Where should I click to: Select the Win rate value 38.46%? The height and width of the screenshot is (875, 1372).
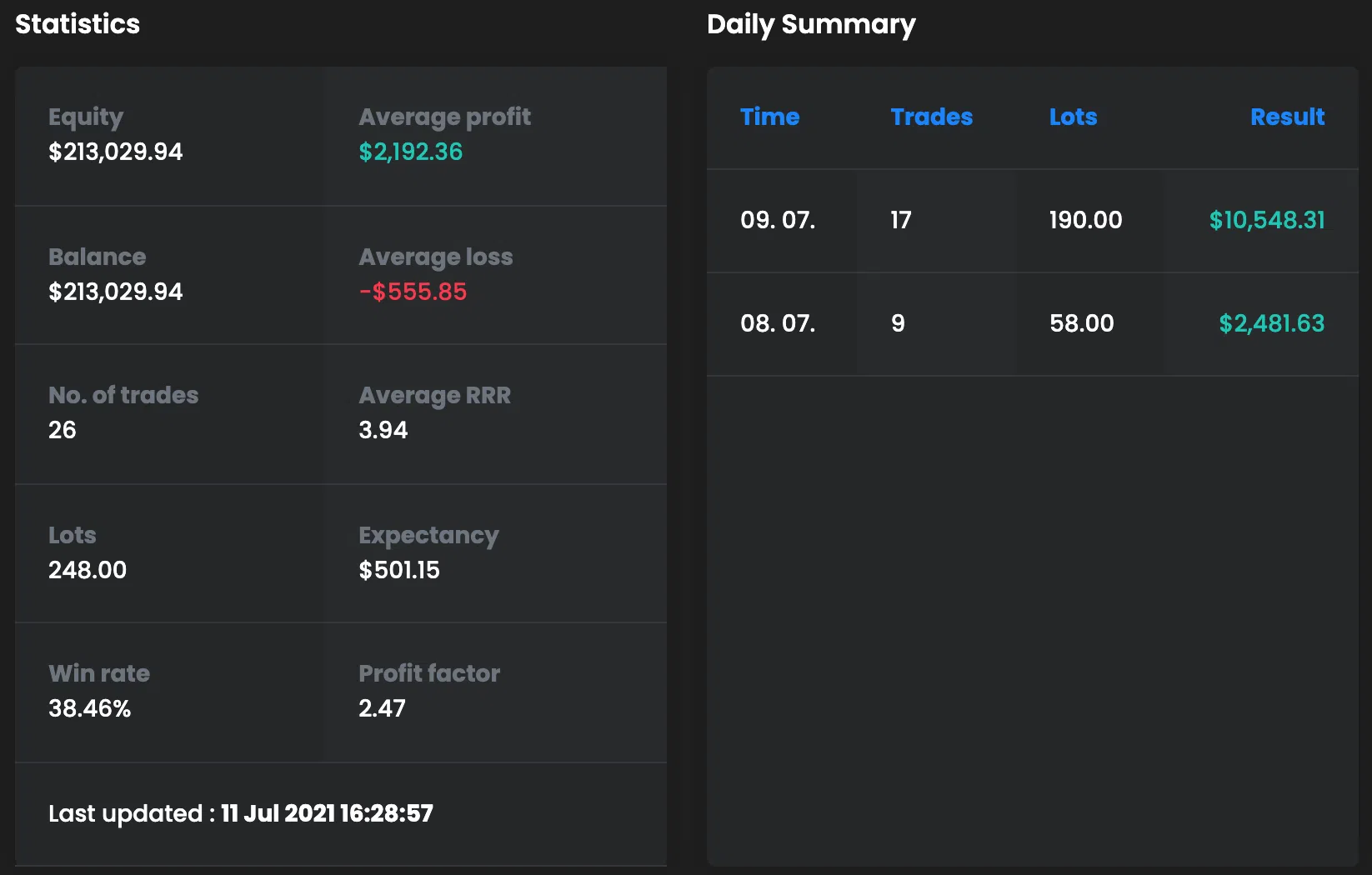click(x=90, y=709)
